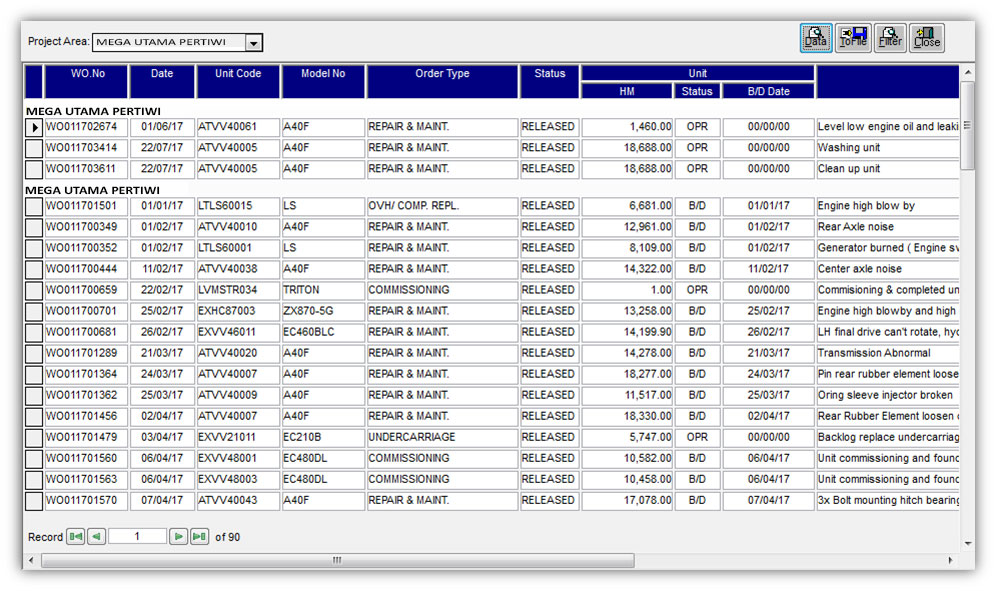Open the Project Area dropdown
This screenshot has height=591, width=996.
[254, 43]
